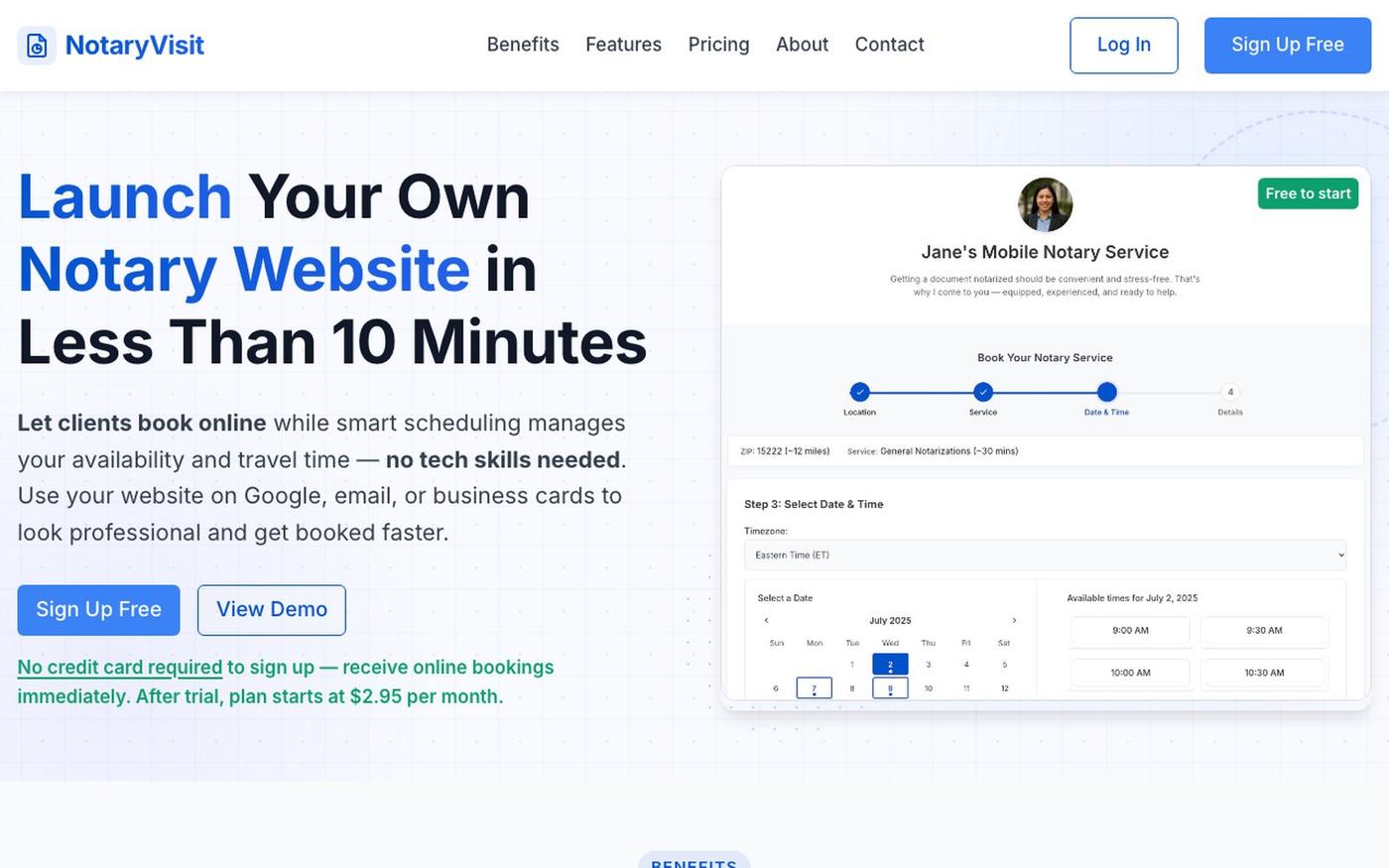Click the Date & Time step circle
1389x868 pixels.
coord(1106,392)
